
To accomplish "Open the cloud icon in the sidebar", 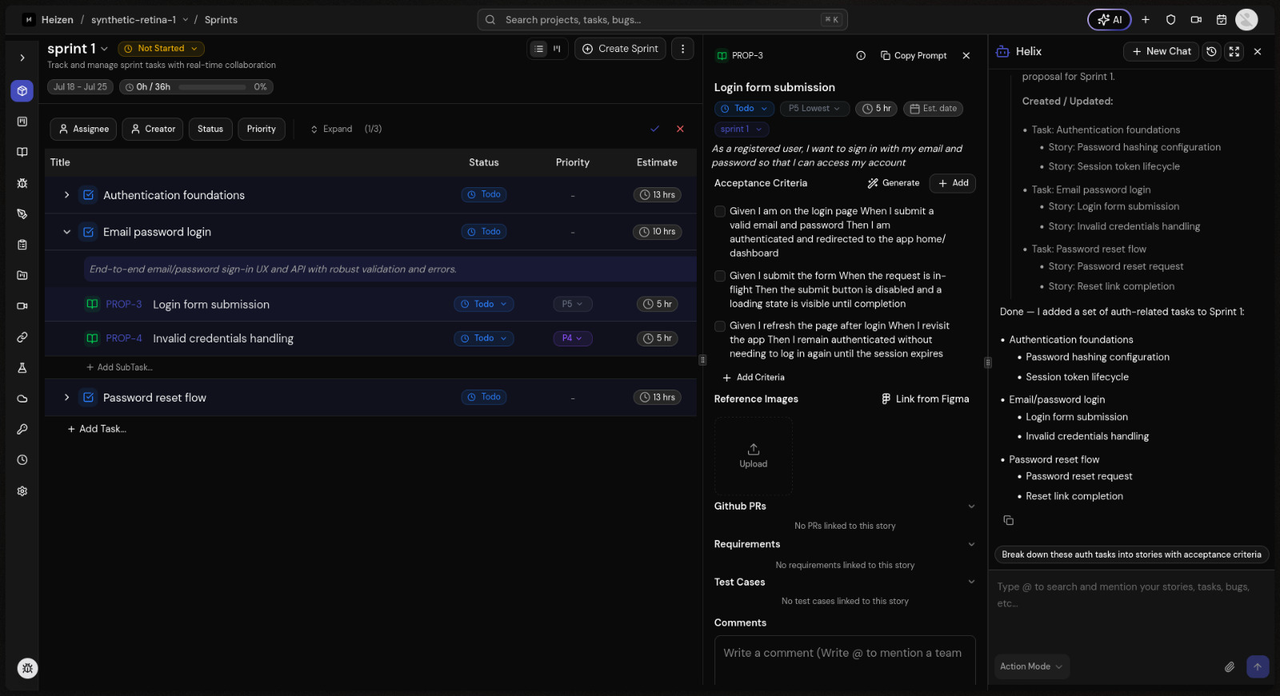I will [x=22, y=399].
